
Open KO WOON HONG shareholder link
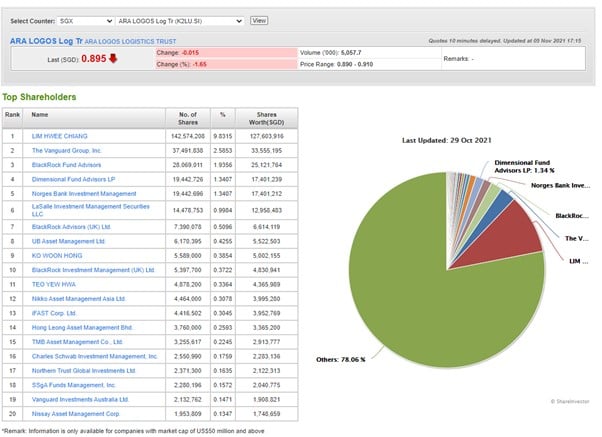coord(57,256)
